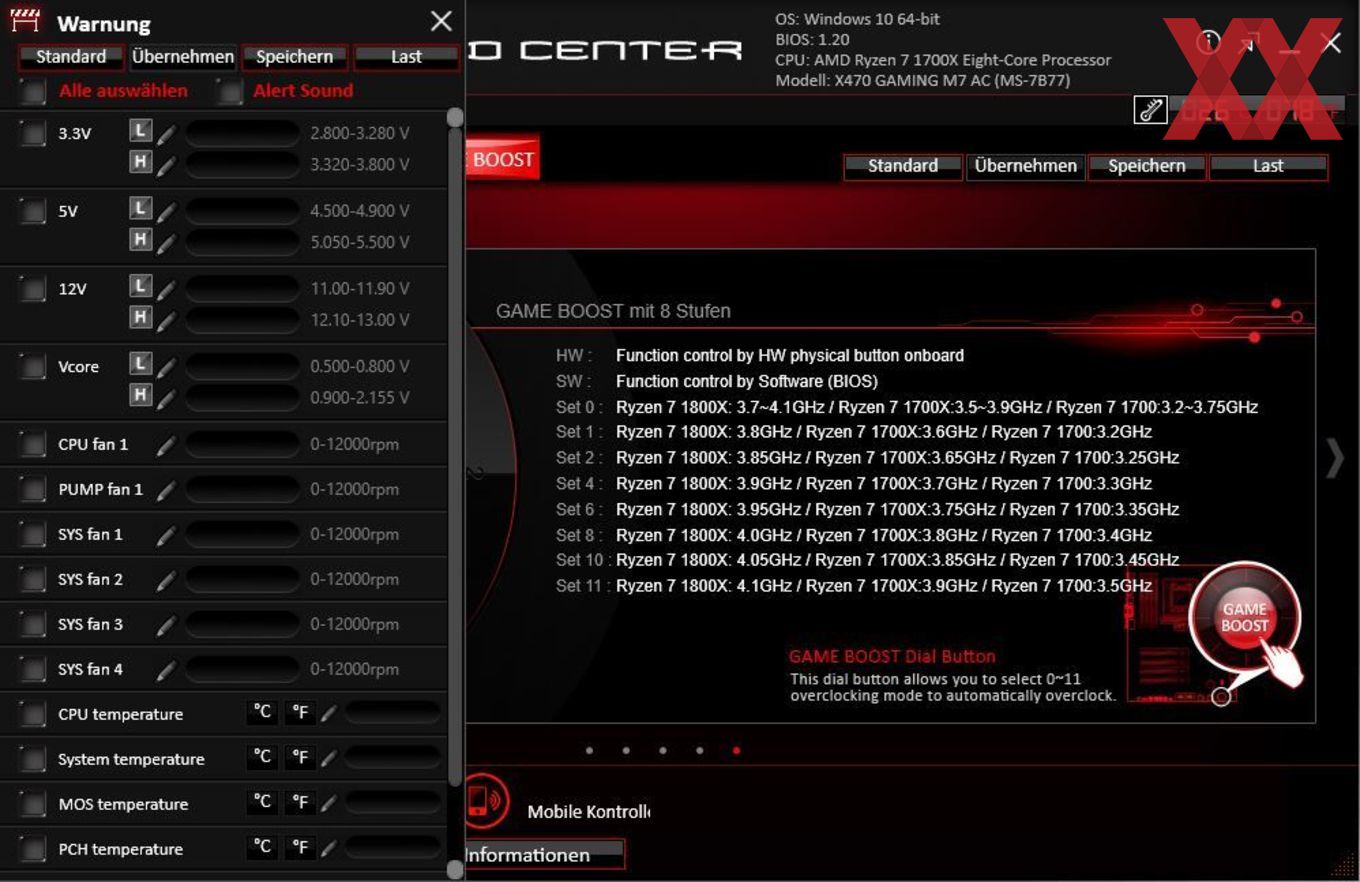Click Übernehmen in the Command Center window

pos(1025,166)
